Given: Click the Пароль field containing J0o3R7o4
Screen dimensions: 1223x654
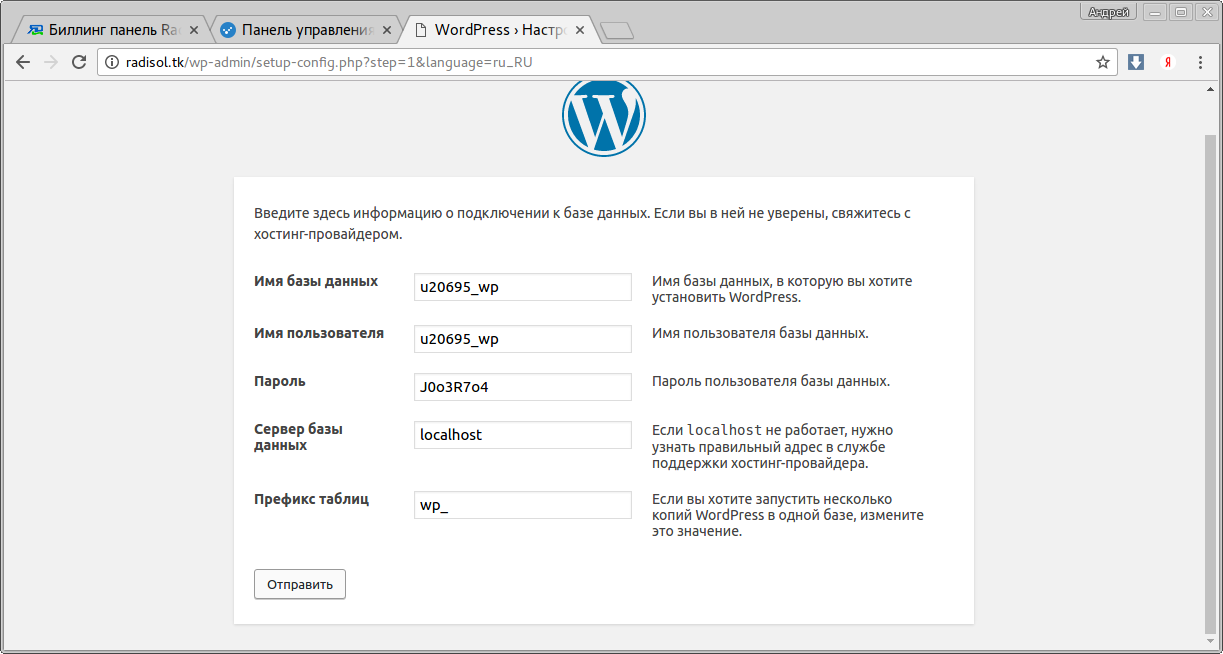Looking at the screenshot, I should pos(523,387).
